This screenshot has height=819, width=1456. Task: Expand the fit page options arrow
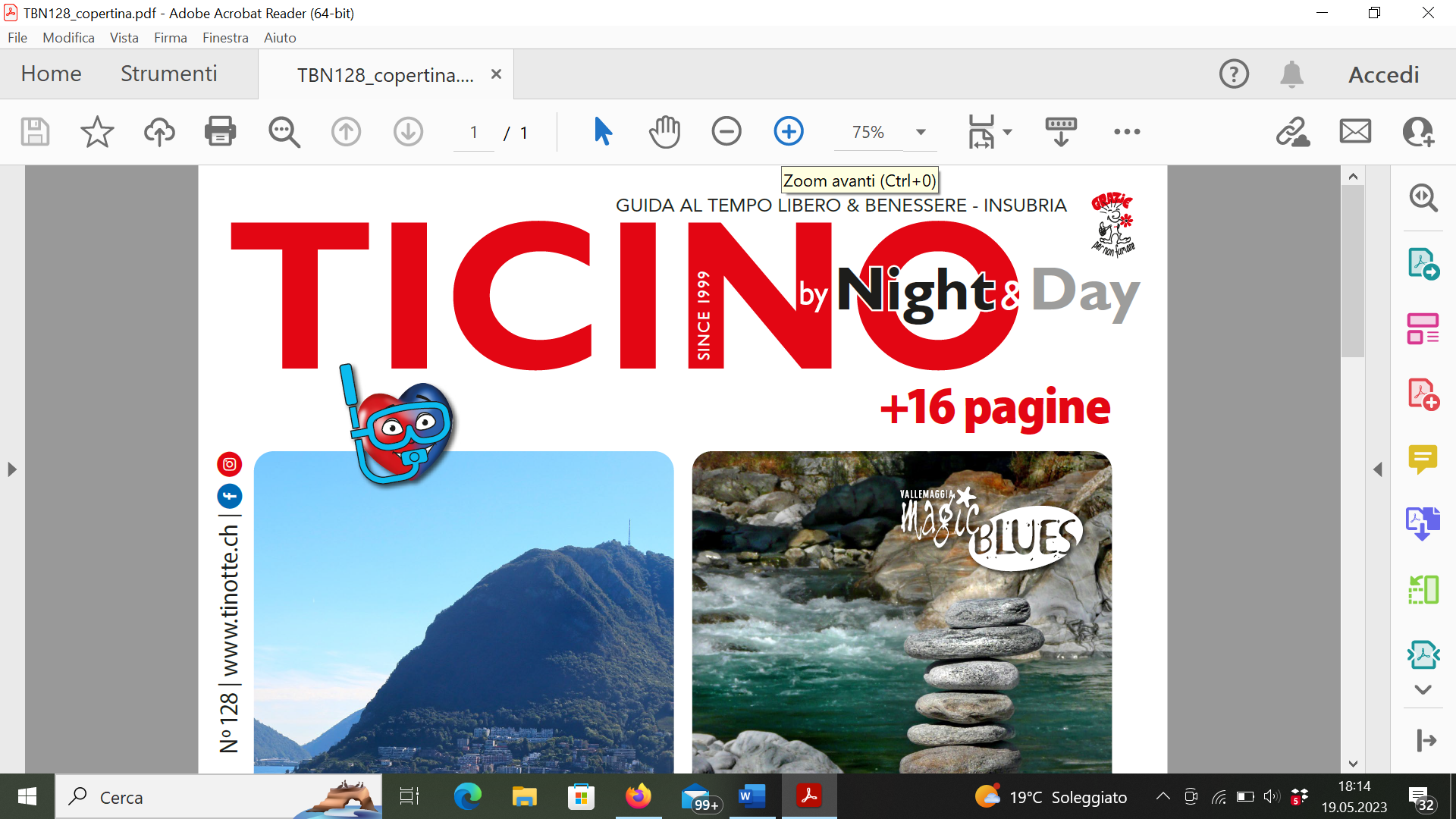click(1008, 132)
